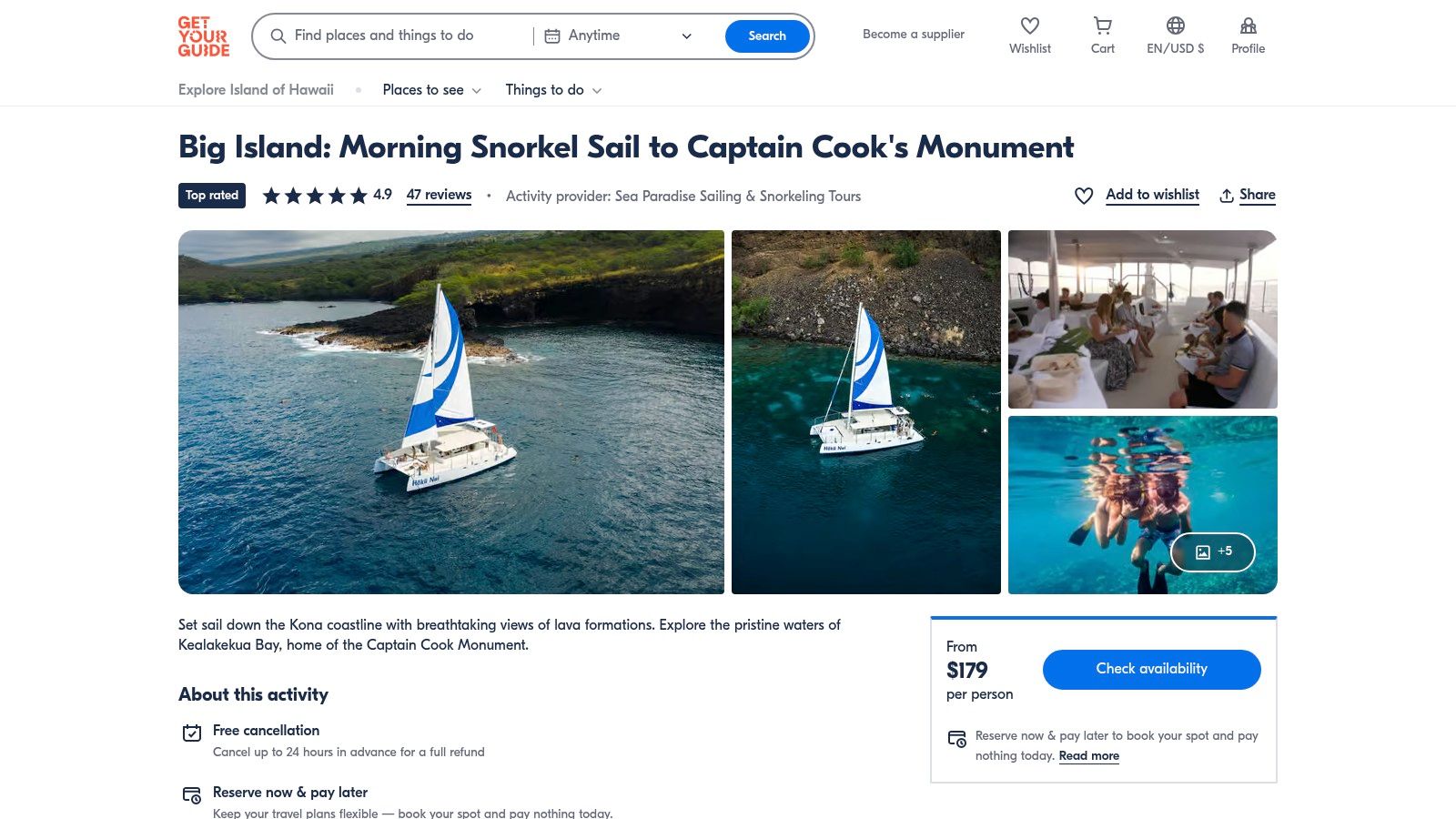Open the Read more link about reserving
The width and height of the screenshot is (1456, 819).
click(1088, 756)
